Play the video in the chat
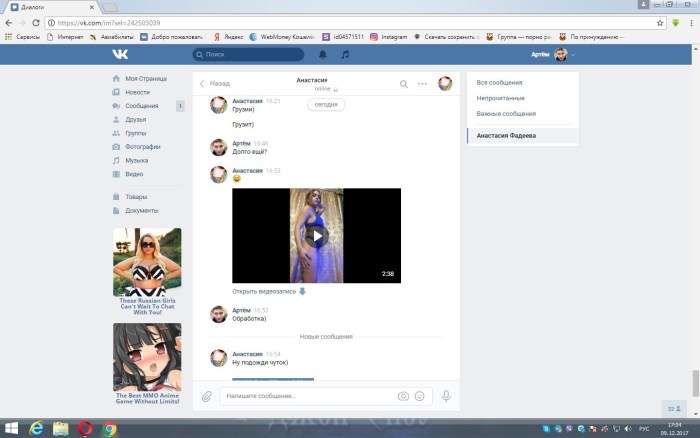 [x=316, y=236]
